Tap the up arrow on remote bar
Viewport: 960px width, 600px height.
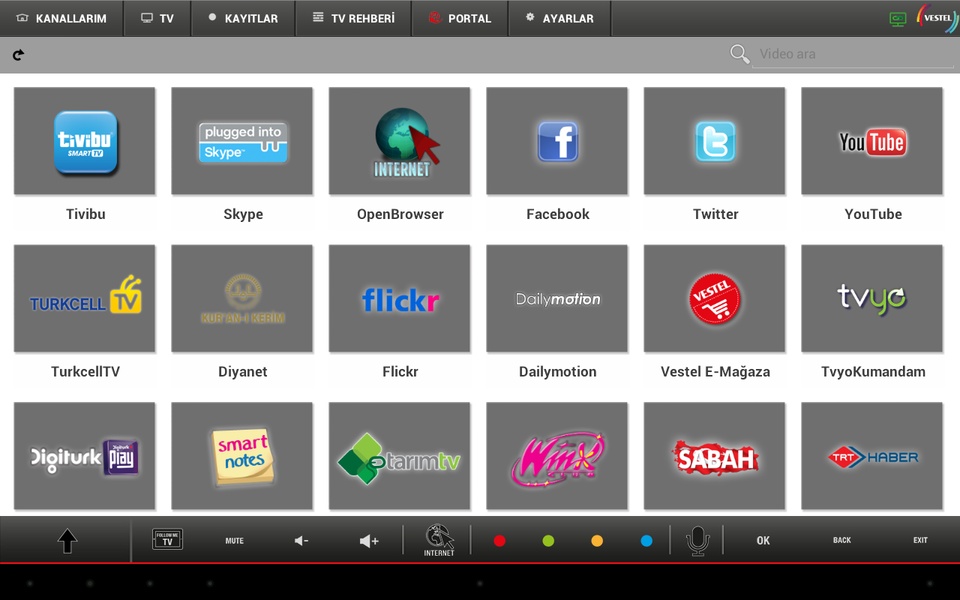(x=67, y=541)
